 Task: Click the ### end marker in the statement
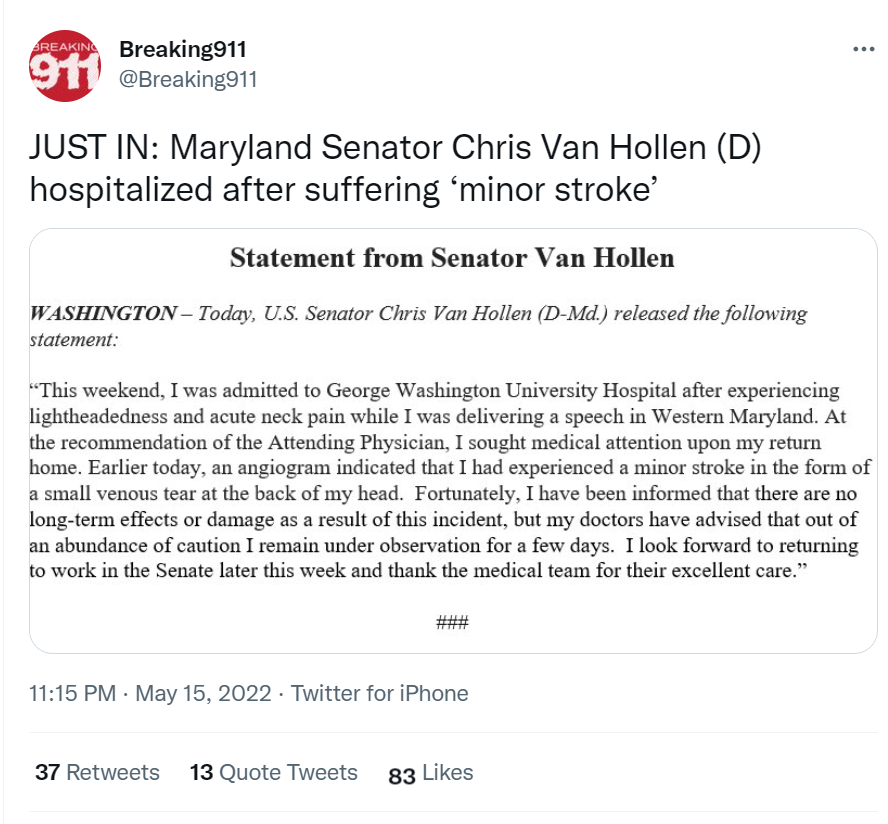click(x=452, y=623)
